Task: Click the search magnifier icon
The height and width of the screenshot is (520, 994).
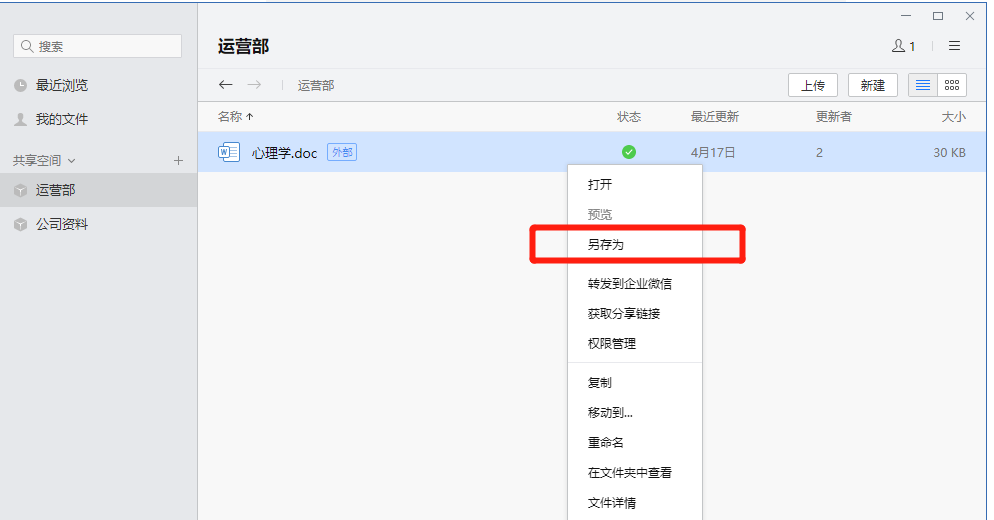Action: [27, 46]
